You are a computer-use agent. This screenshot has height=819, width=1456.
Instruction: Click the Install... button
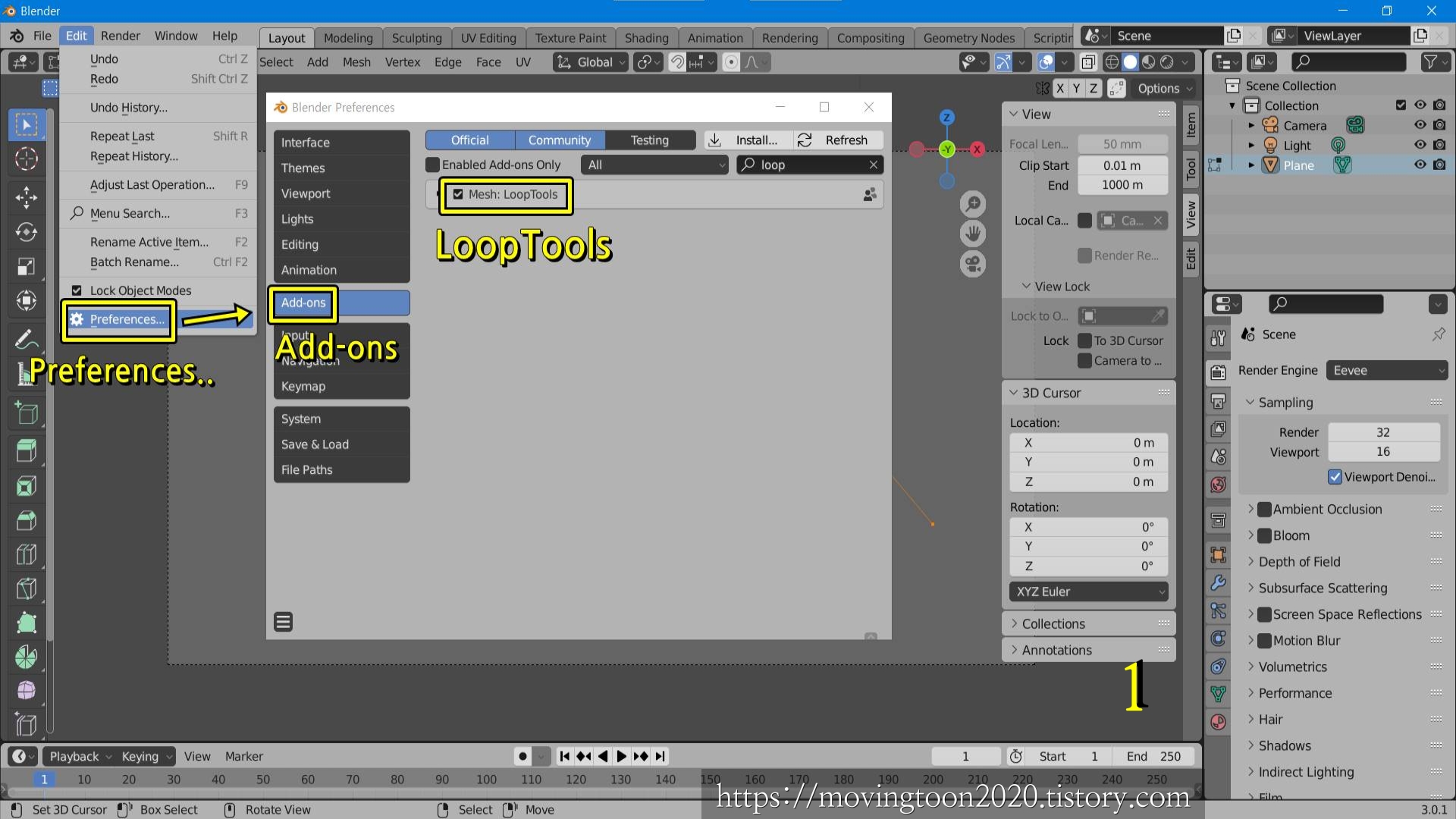click(748, 140)
